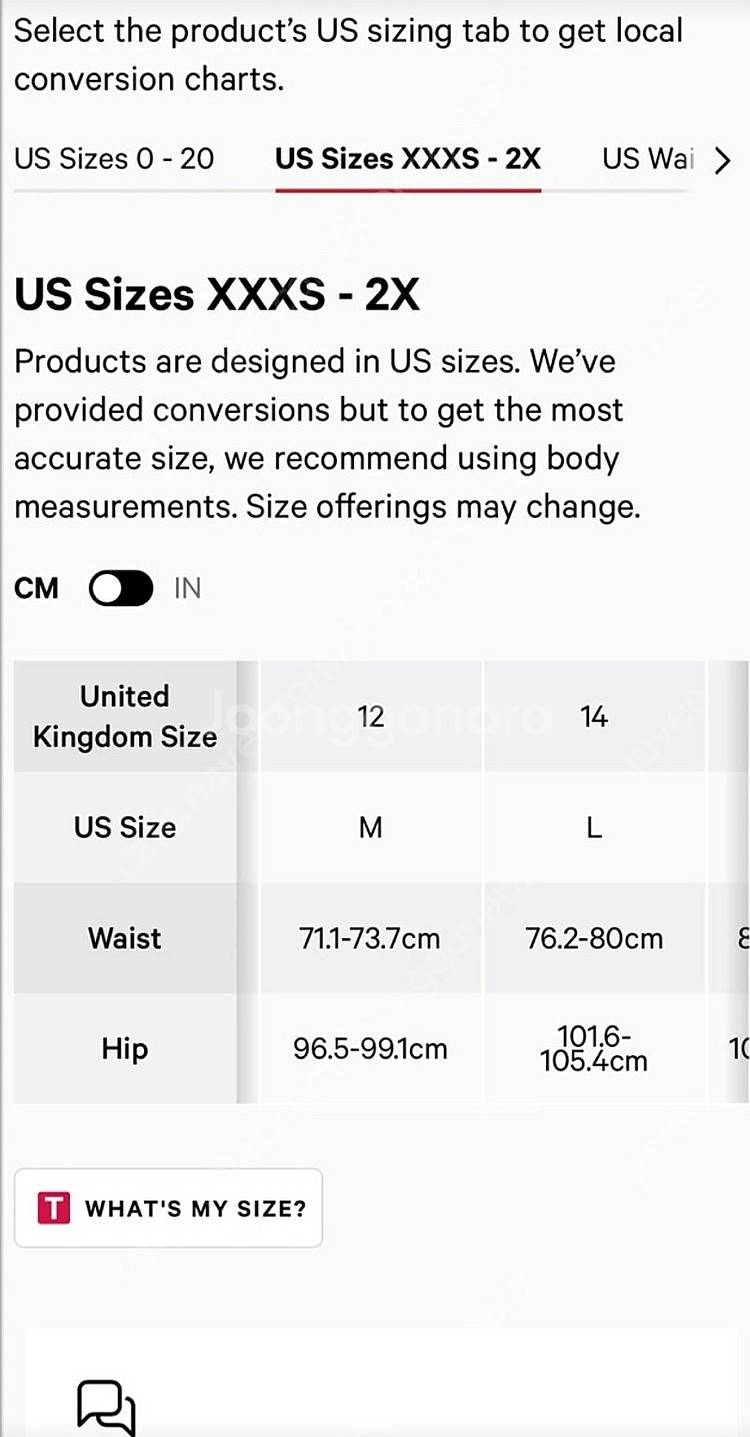Click the chat bubbles icon
This screenshot has height=1437, width=750.
click(106, 1407)
